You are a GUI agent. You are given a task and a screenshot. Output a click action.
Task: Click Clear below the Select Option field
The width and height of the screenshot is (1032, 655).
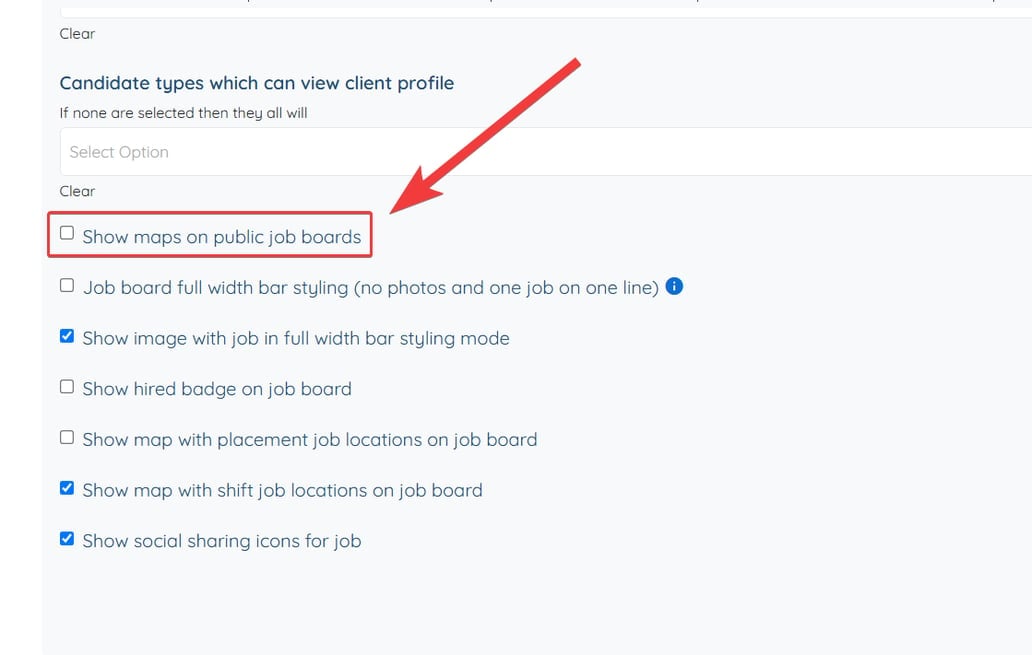pyautogui.click(x=77, y=191)
